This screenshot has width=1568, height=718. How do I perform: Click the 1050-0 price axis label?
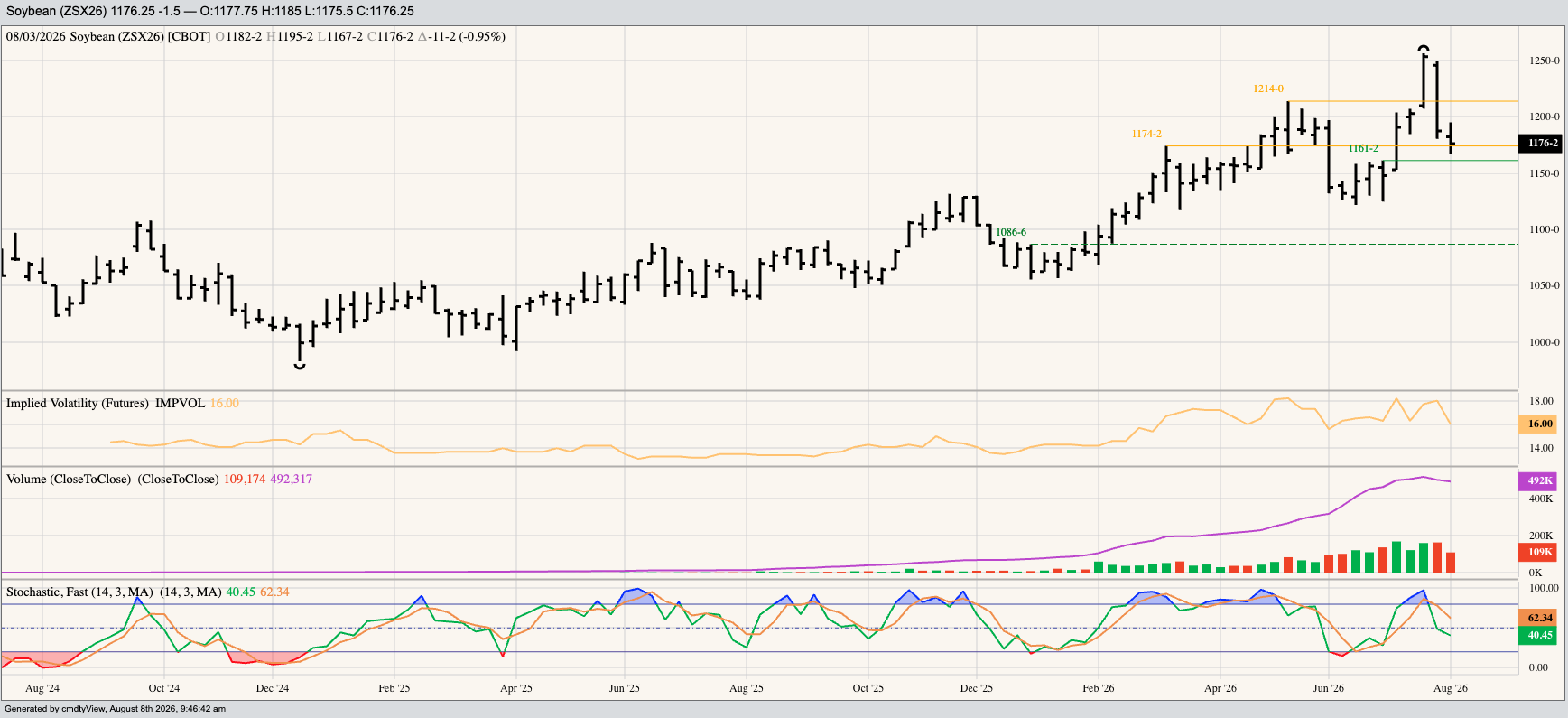pyautogui.click(x=1545, y=285)
